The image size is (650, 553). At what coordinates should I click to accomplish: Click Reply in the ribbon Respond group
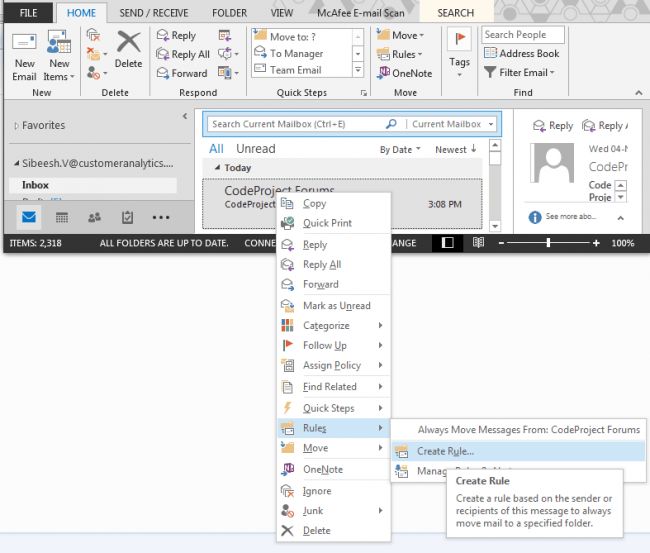[176, 36]
